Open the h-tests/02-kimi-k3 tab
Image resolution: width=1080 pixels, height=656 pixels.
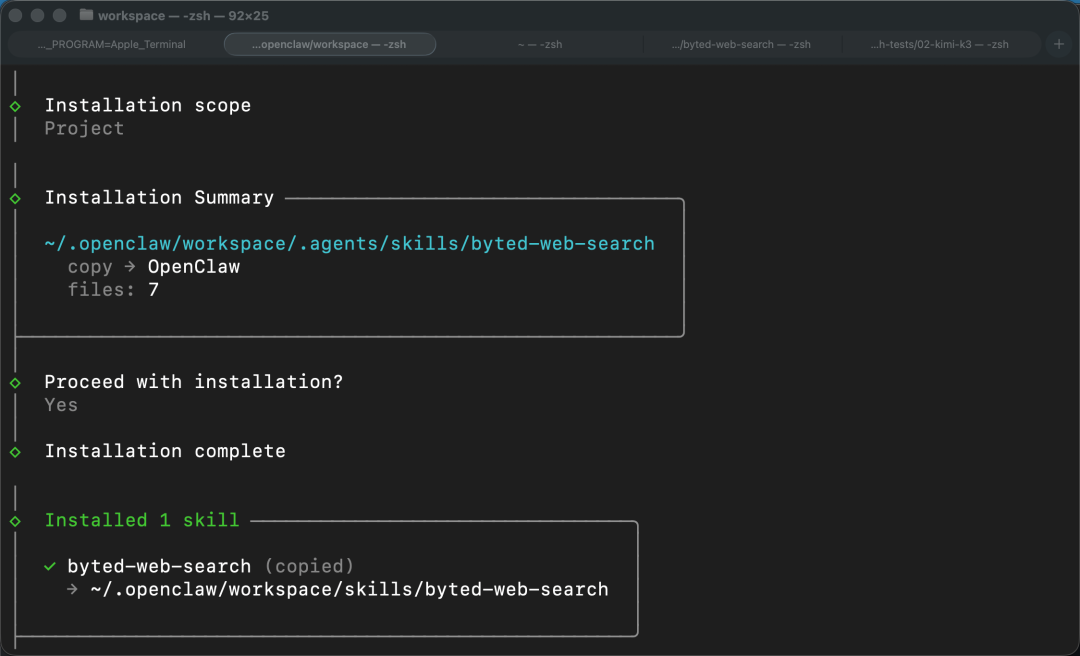coord(939,44)
